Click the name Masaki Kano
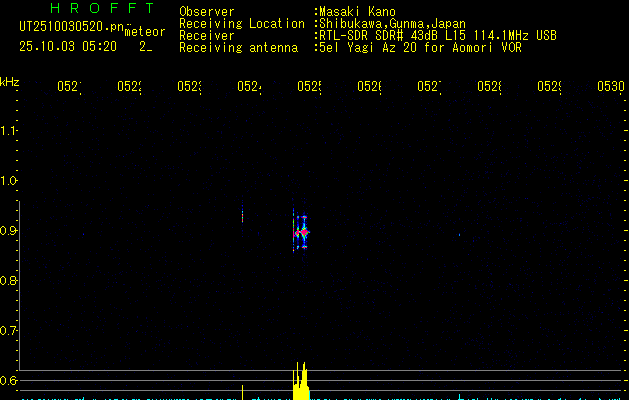 click(x=357, y=12)
